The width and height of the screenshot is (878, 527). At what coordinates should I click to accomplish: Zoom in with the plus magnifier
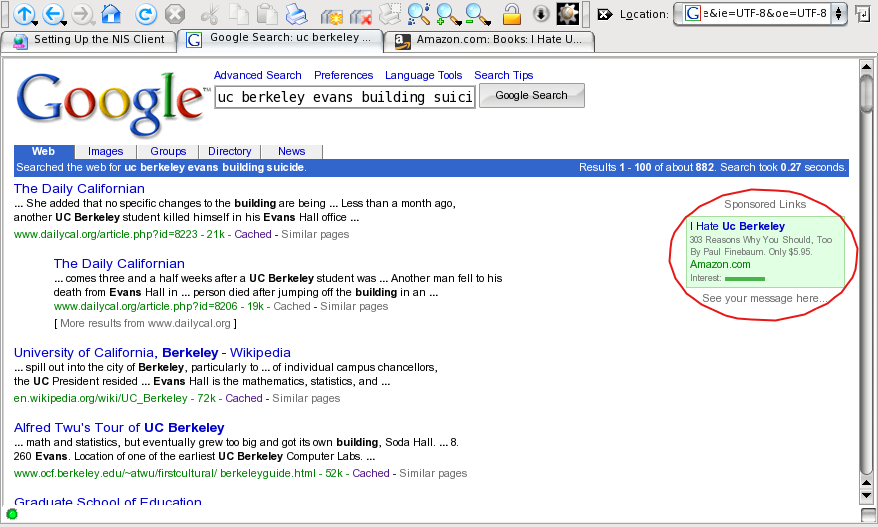[448, 14]
